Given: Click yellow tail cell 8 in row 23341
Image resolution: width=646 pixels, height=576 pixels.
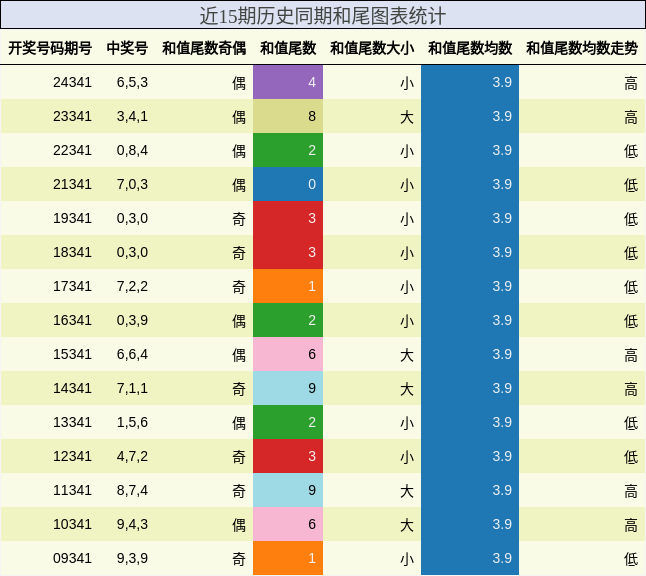Looking at the screenshot, I should [x=288, y=116].
